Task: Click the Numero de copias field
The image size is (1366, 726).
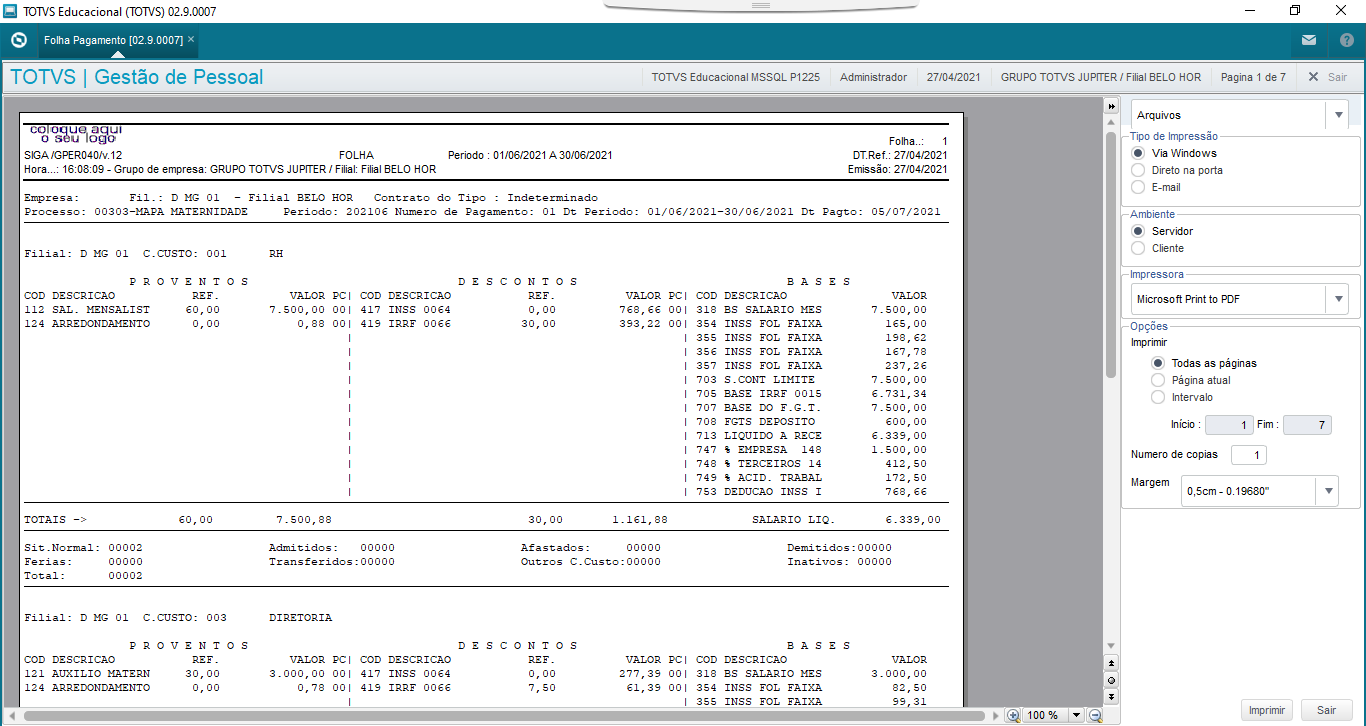Action: pos(1248,455)
